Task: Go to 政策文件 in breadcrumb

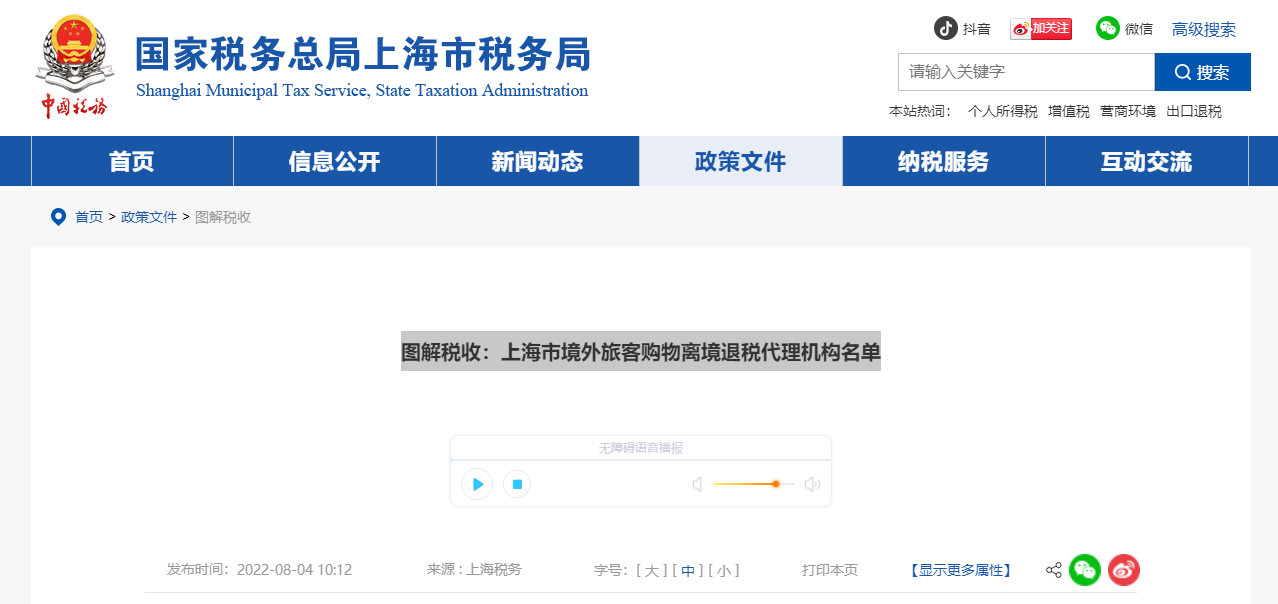Action: pos(149,217)
